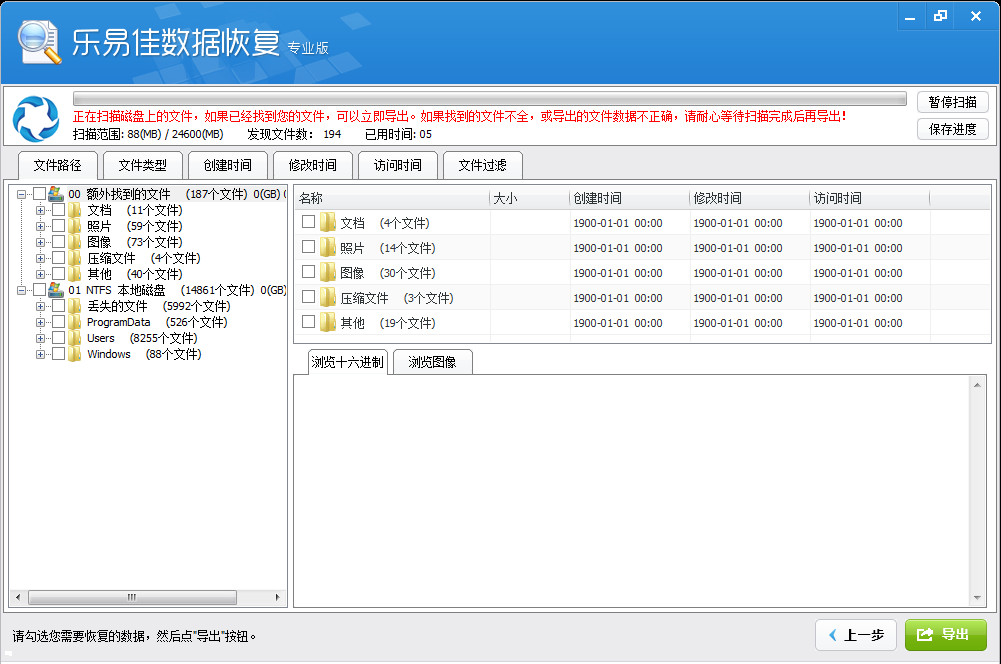Click folder icon beside 图像 (73个文件) in tree
The image size is (1001, 664).
[x=75, y=242]
